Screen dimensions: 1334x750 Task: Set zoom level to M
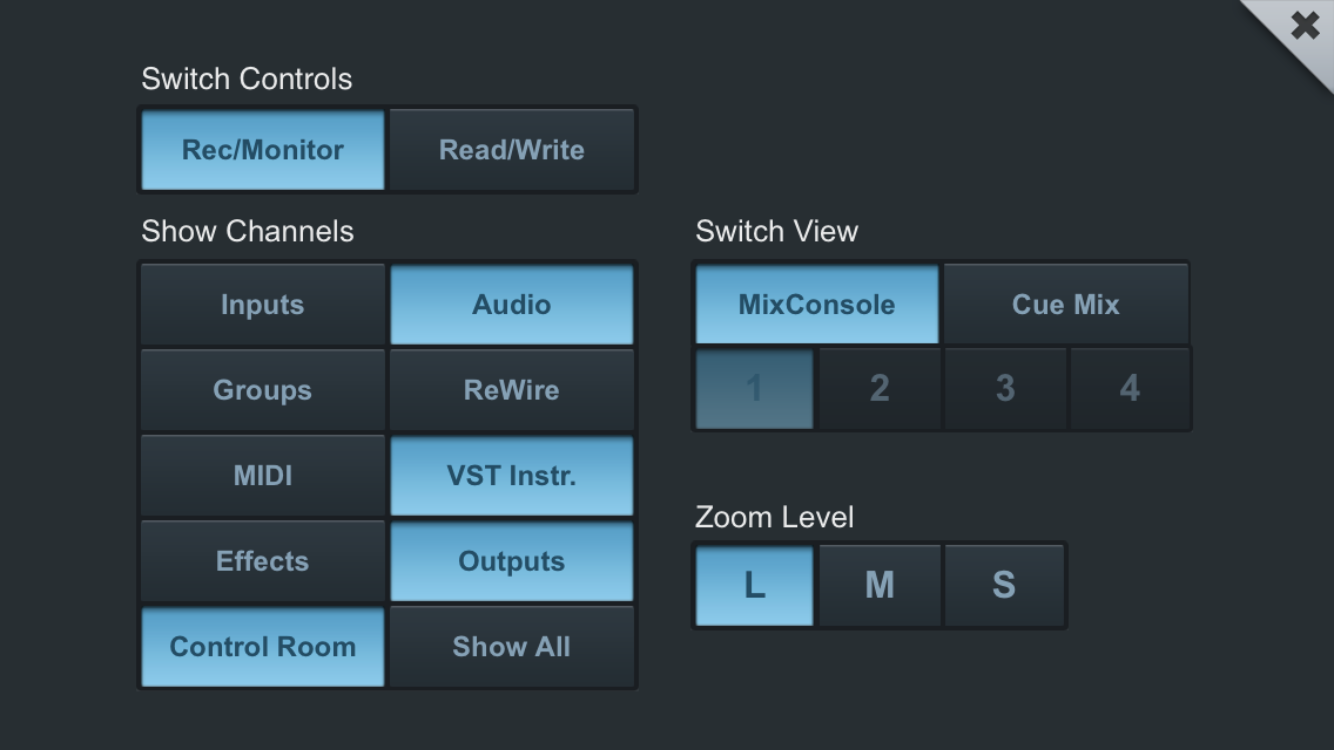879,585
